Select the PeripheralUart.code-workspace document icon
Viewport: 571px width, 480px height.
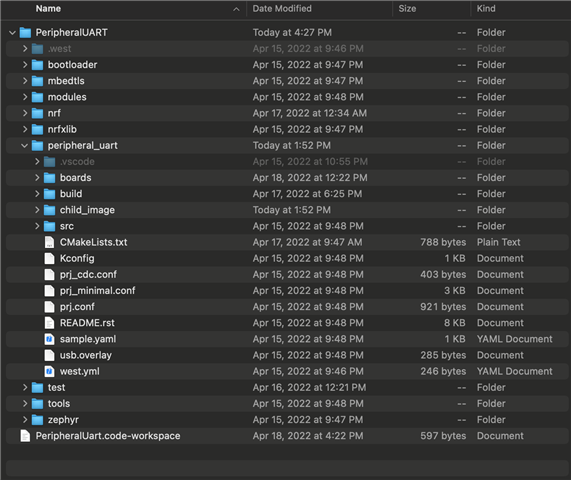click(x=25, y=436)
